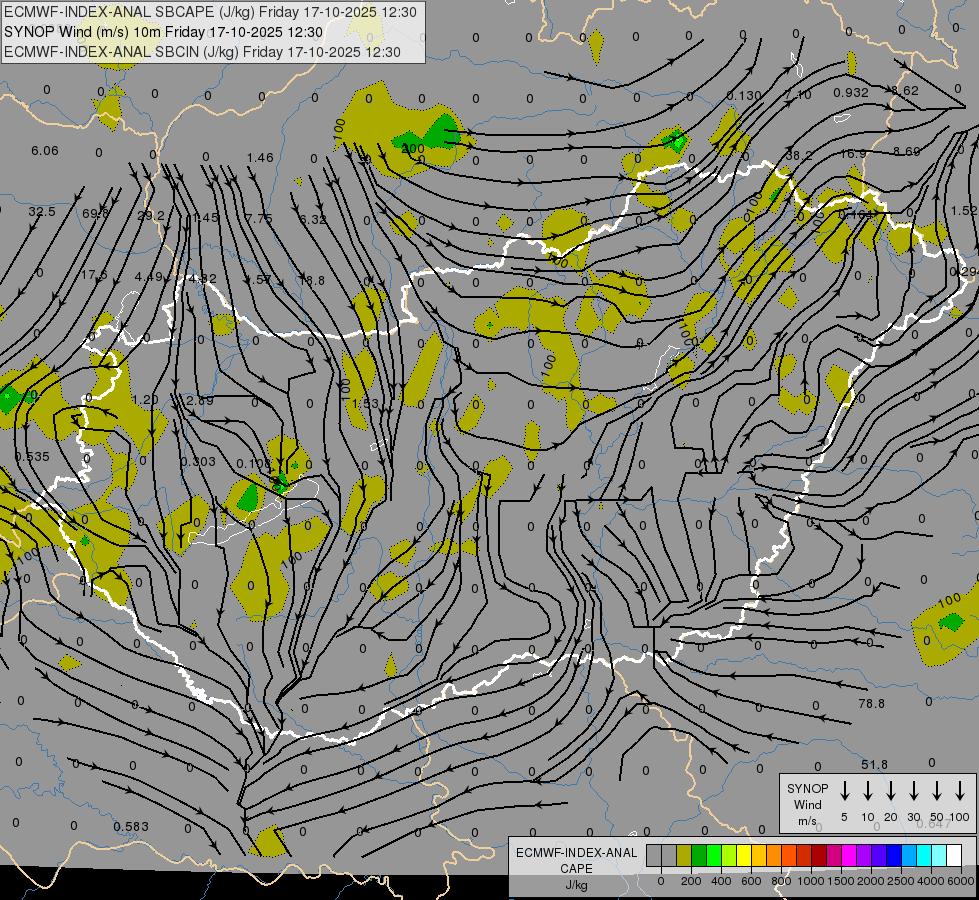
Task: Click the map value 1.53
Action: pos(365,403)
